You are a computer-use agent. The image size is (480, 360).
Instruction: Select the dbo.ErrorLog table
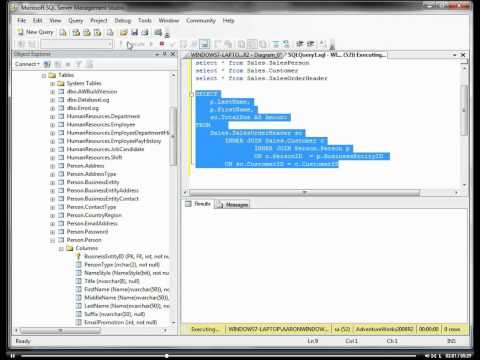click(x=83, y=108)
